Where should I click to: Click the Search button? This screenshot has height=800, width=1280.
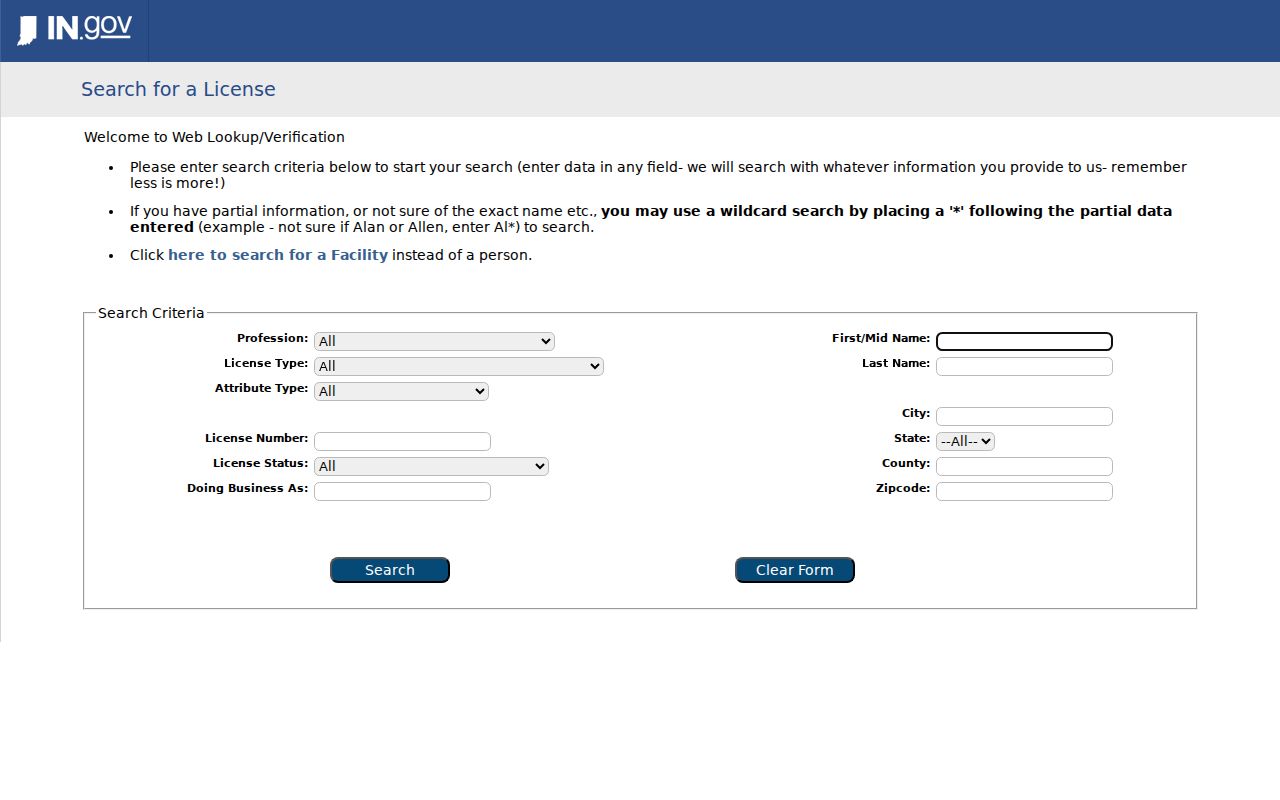390,570
